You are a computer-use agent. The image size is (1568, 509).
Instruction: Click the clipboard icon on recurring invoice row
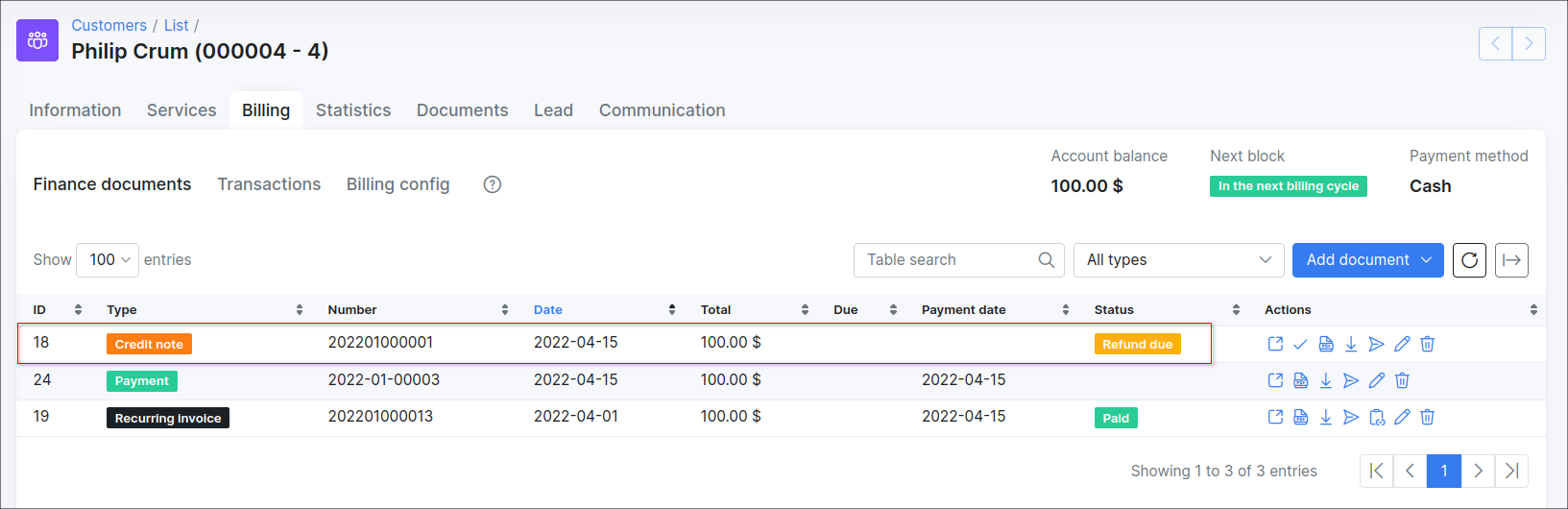coord(1377,417)
